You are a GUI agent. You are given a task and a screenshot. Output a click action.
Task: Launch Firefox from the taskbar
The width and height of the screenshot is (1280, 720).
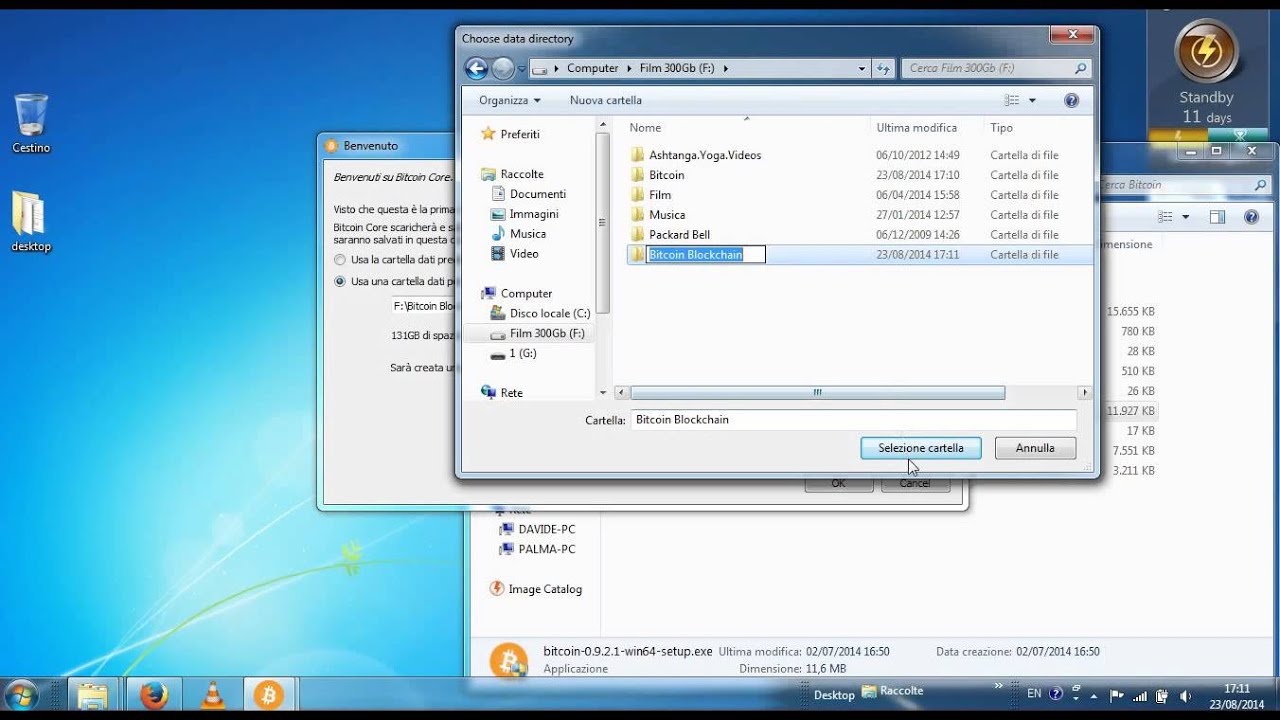[x=154, y=695]
